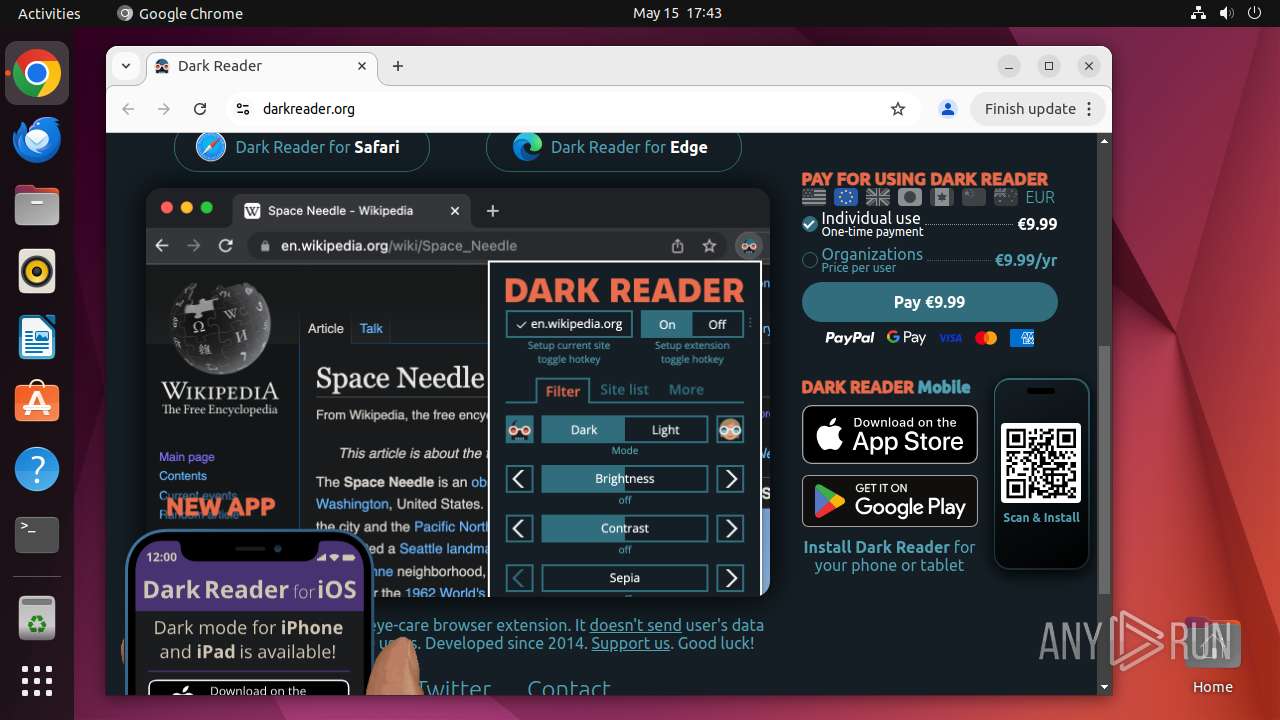Launch Rhythmbox from the dock
Image resolution: width=1280 pixels, height=720 pixels.
(x=37, y=271)
